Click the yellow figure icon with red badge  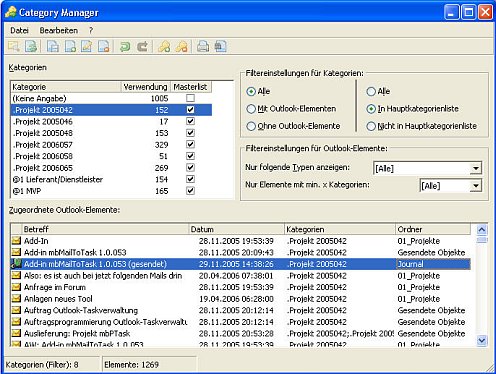pyautogui.click(x=181, y=46)
